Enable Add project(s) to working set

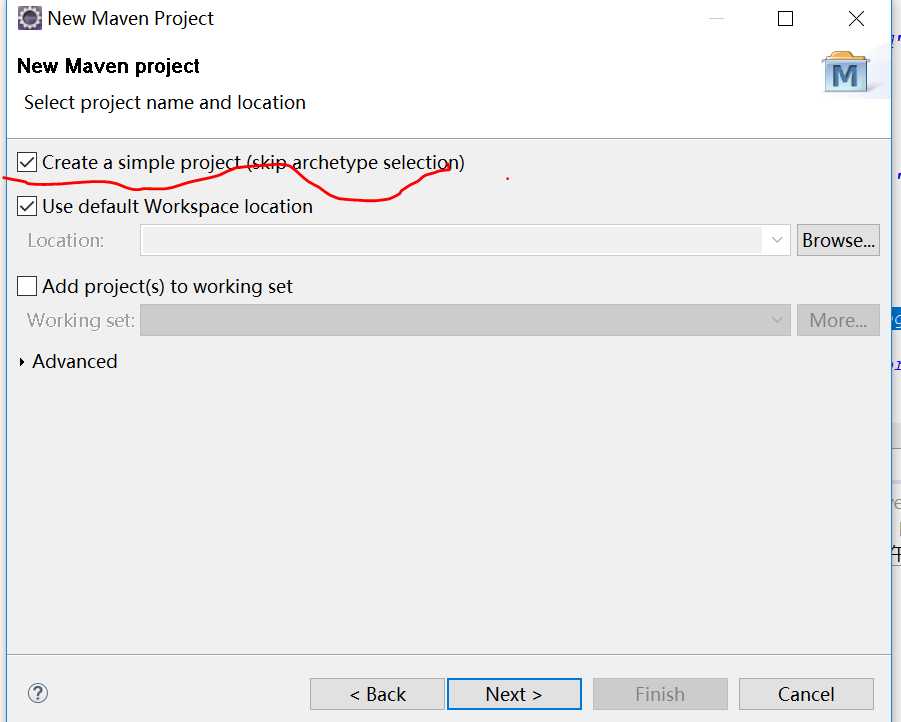(27, 286)
